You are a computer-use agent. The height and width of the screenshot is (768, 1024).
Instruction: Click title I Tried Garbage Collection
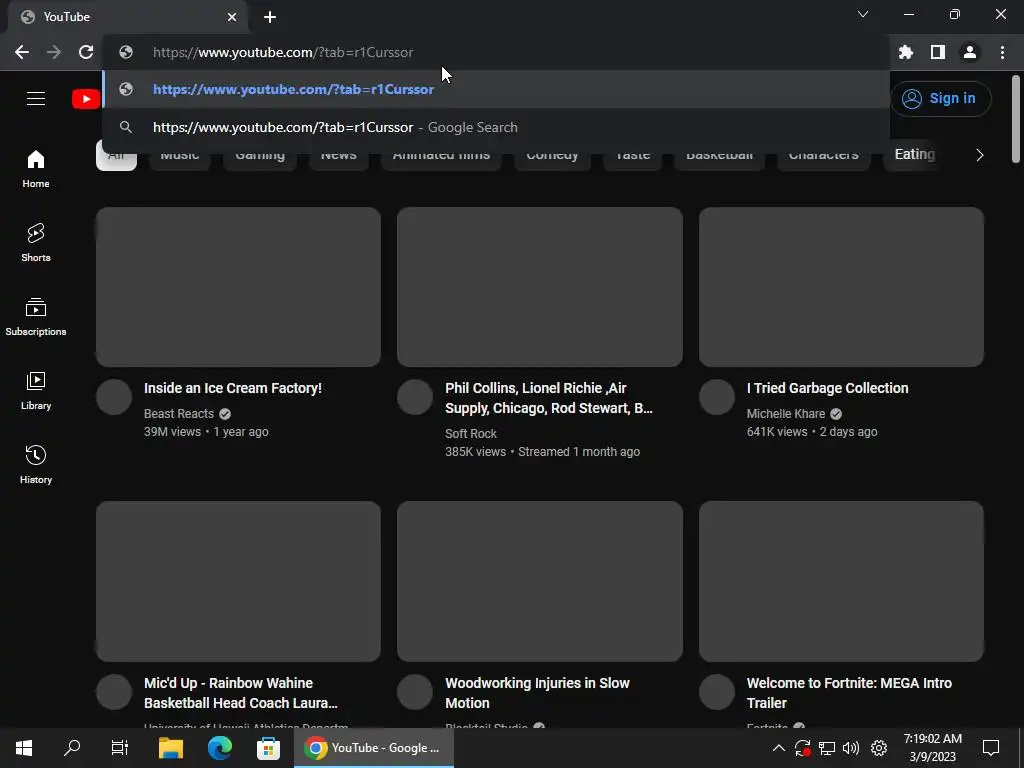[827, 388]
